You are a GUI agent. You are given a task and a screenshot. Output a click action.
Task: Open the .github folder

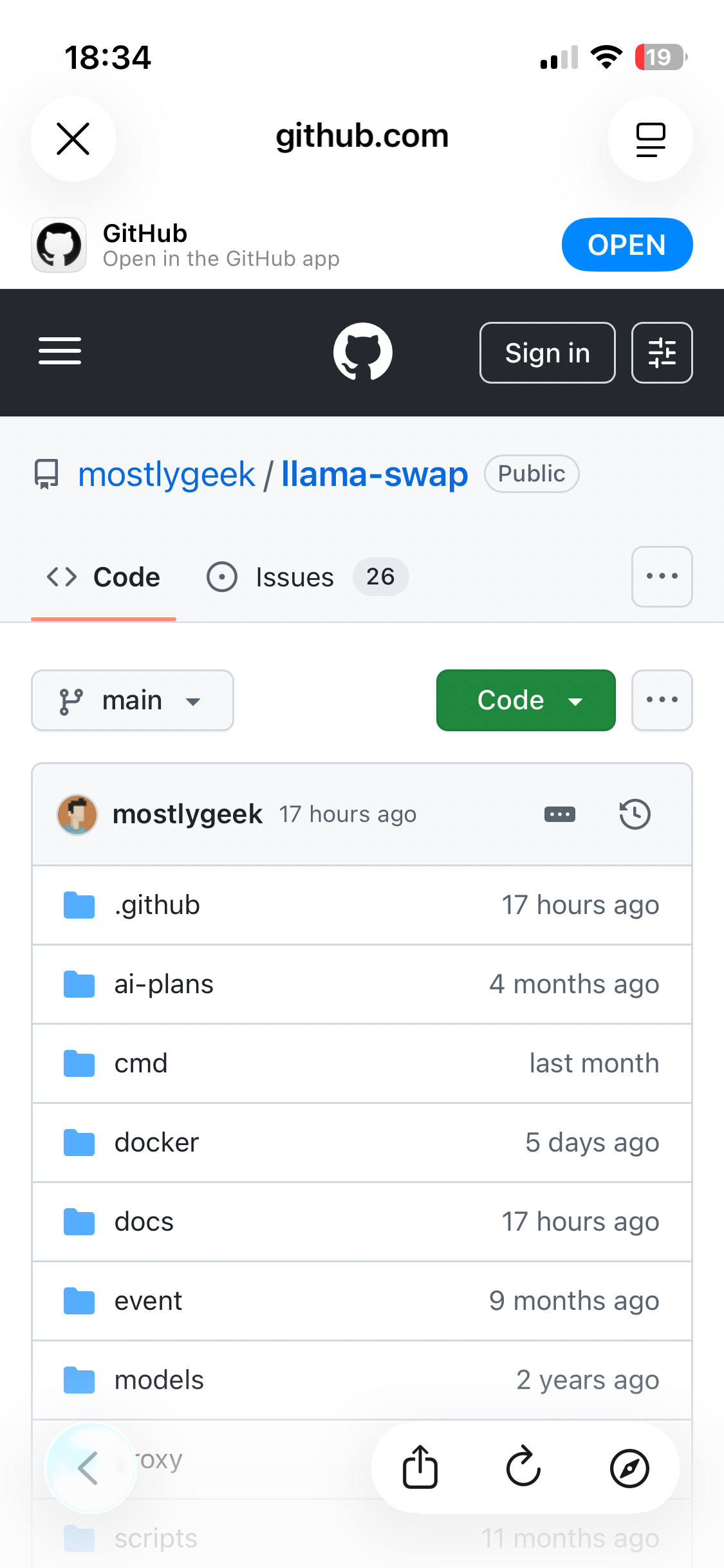click(x=157, y=905)
